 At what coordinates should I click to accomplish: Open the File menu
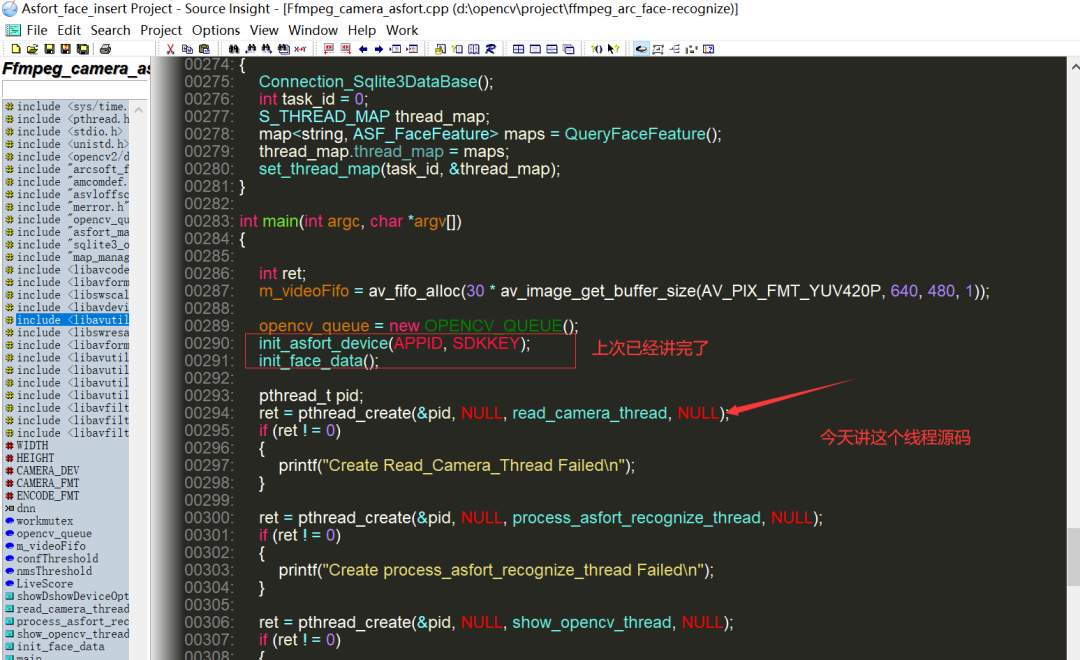[37, 30]
